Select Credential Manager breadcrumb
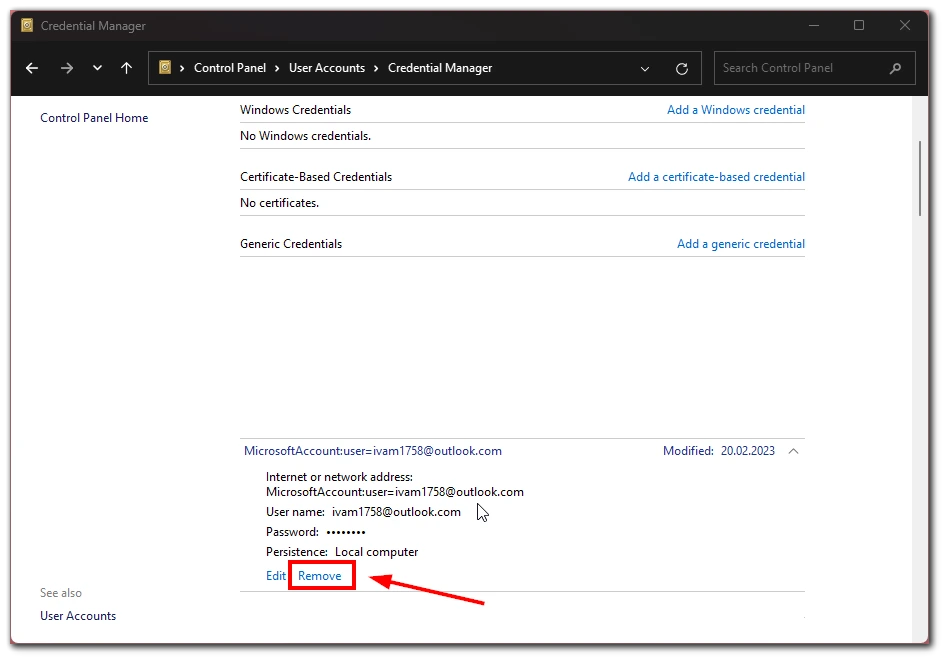 pos(440,68)
